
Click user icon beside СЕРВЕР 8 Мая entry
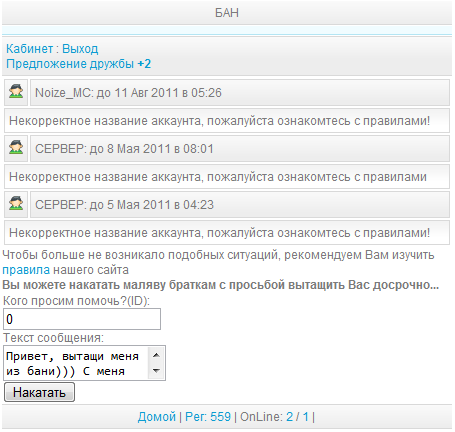[16, 148]
